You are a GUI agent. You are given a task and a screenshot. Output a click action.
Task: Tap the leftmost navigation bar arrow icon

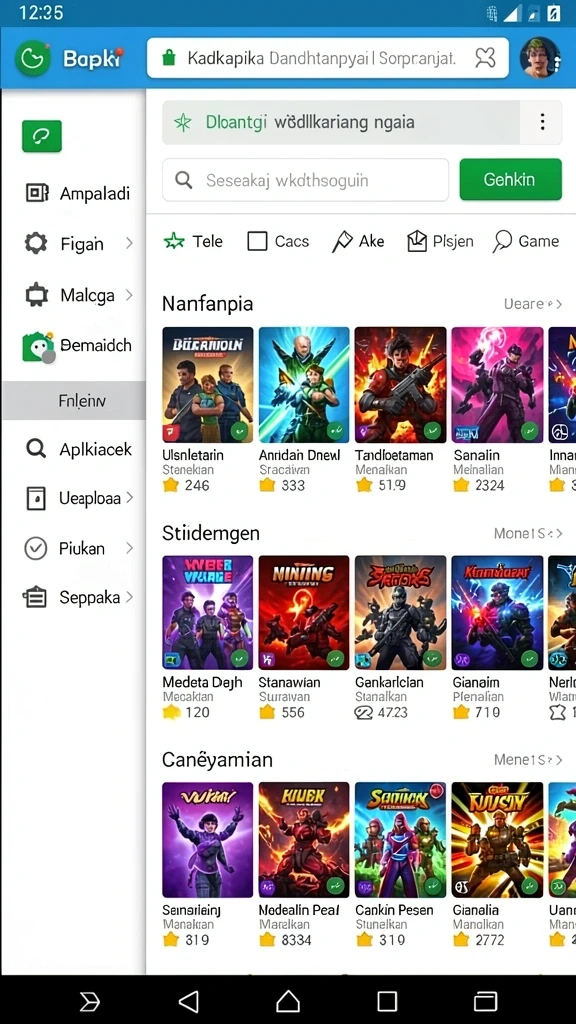point(89,1001)
